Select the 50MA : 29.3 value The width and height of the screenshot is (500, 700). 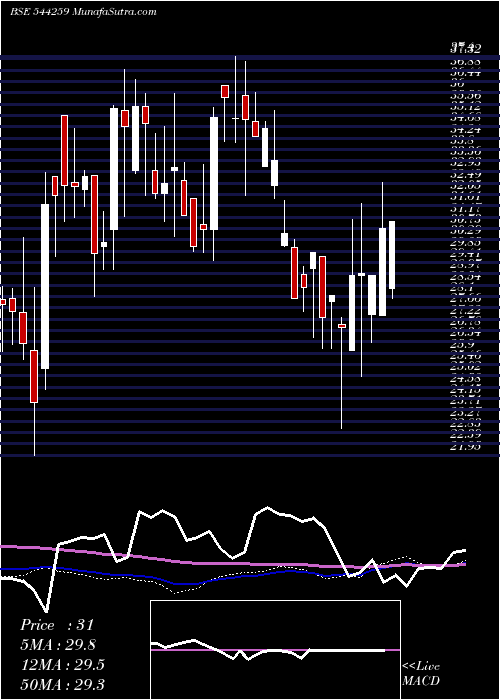(x=62, y=683)
